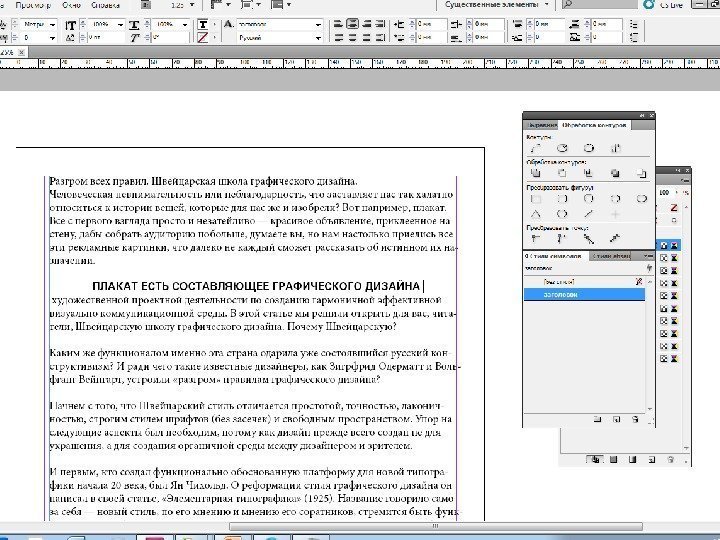Click the Add shapes Pathfinder icon
Image resolution: width=720 pixels, height=540 pixels.
pyautogui.click(x=537, y=172)
